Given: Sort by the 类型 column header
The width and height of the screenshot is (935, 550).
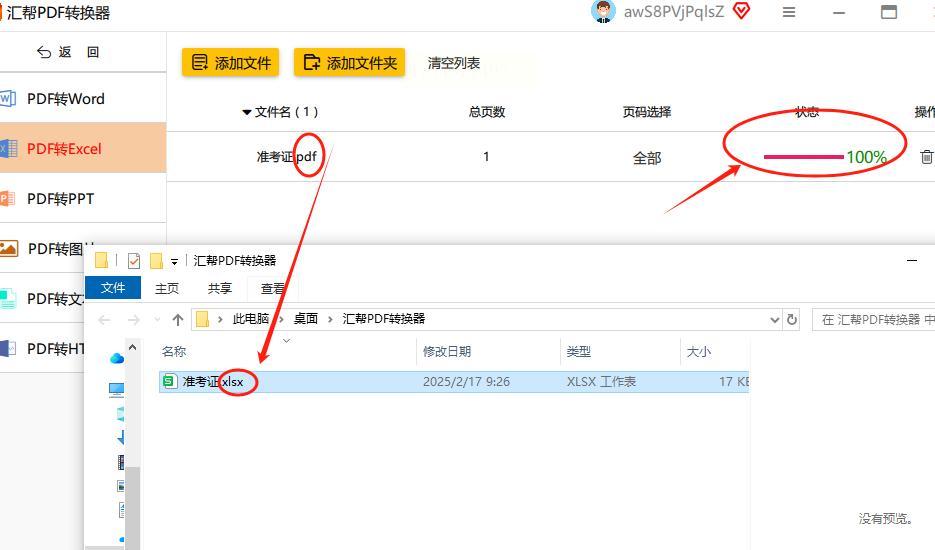Looking at the screenshot, I should tap(578, 351).
